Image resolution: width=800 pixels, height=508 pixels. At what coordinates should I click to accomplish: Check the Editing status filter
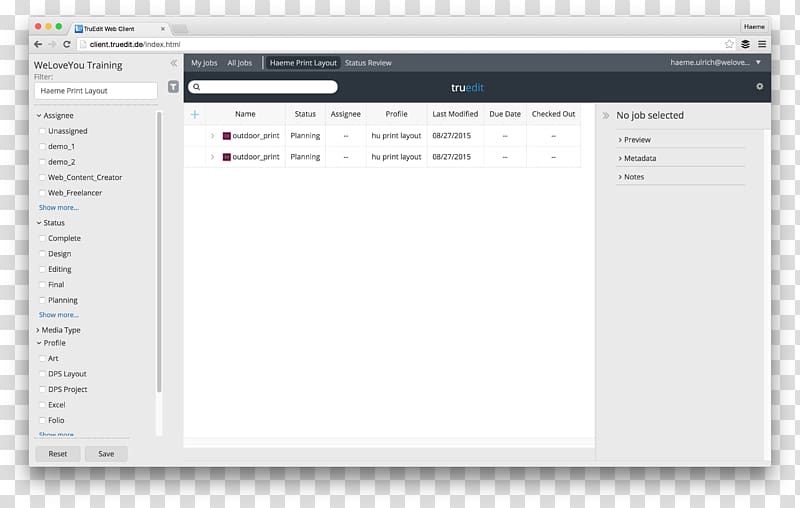tap(42, 269)
